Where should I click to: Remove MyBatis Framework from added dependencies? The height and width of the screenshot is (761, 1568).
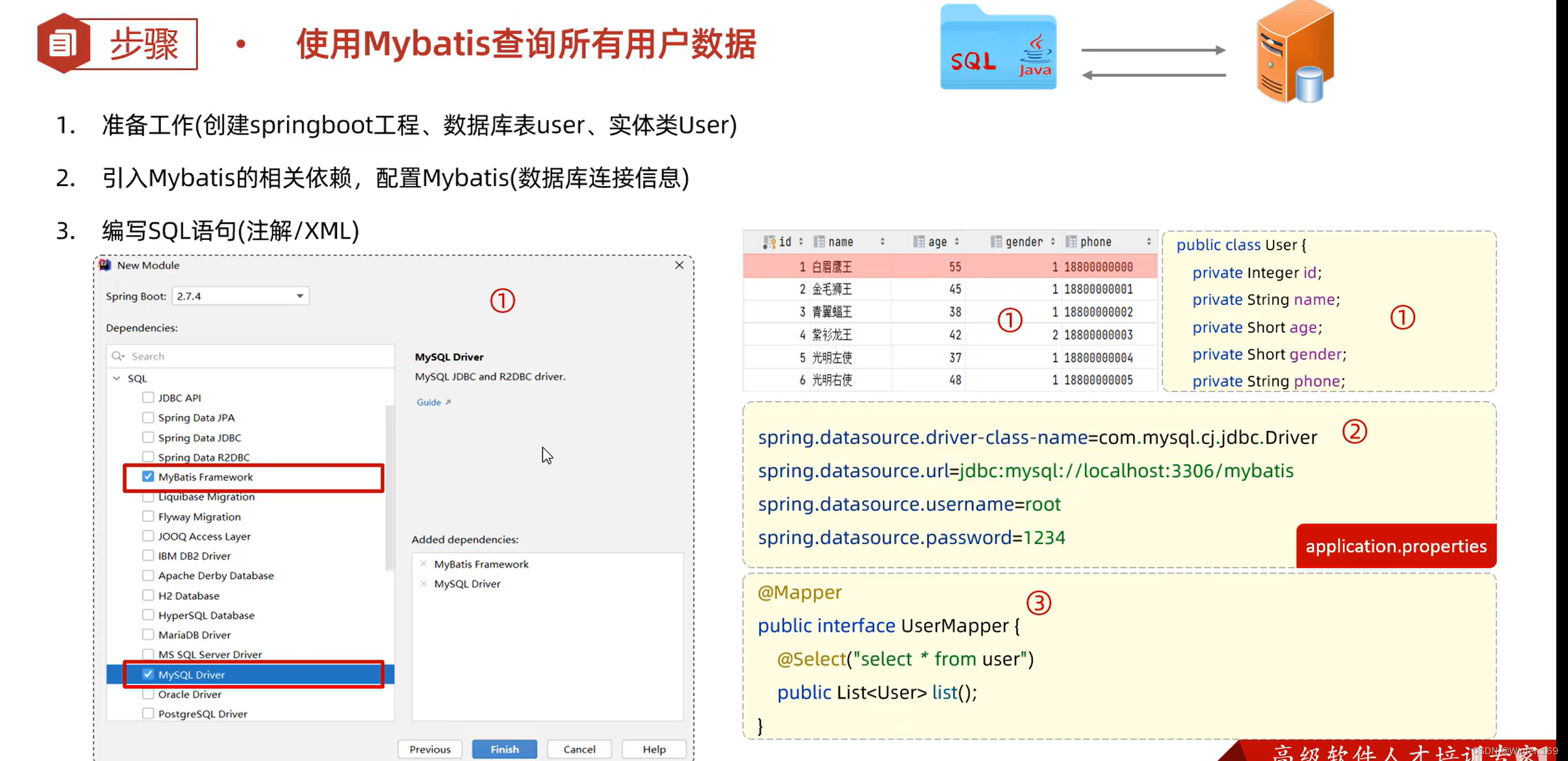click(x=424, y=564)
